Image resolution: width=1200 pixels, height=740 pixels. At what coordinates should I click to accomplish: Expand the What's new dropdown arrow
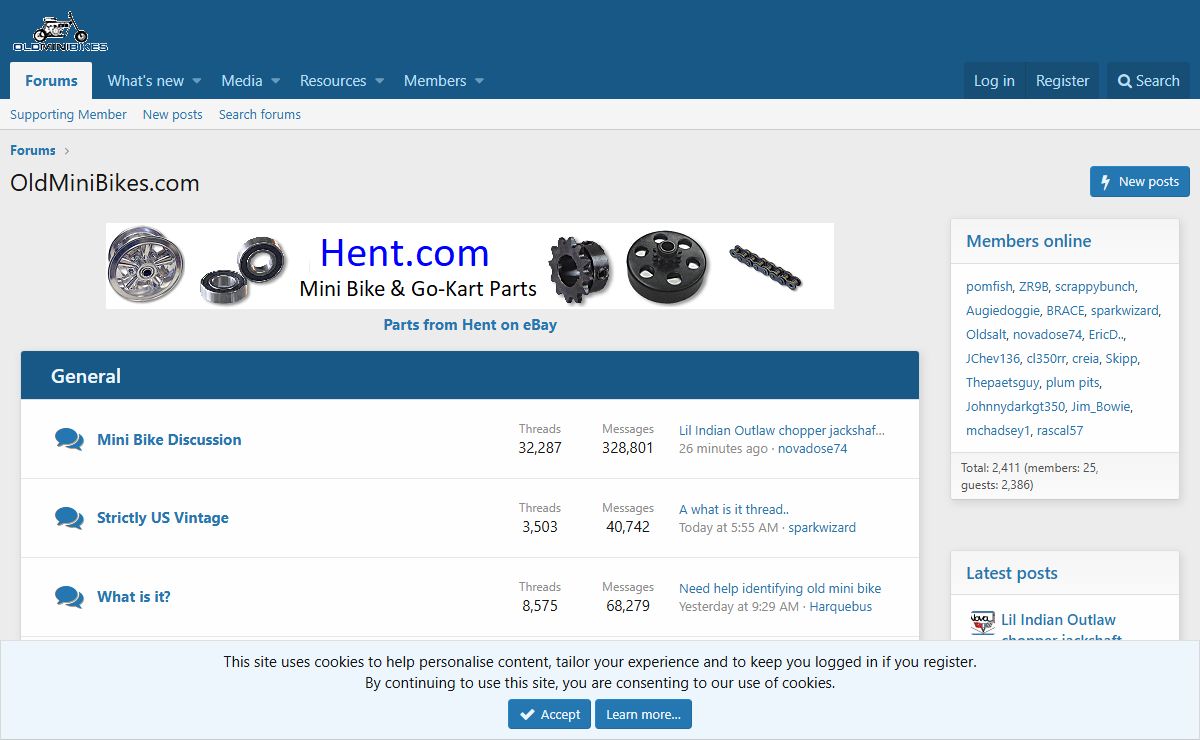click(197, 81)
